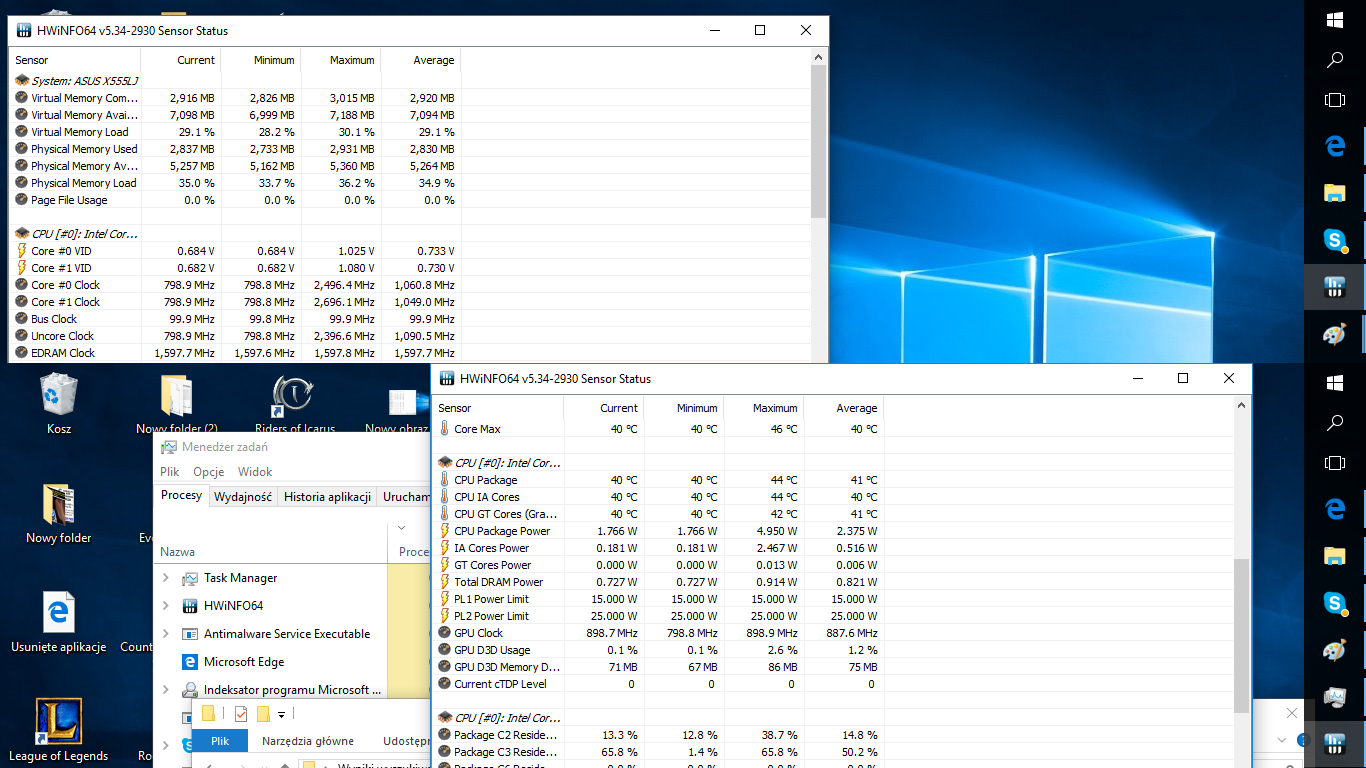Click the Properties checkmark icon in Explorer's quick access toolbar
Image resolution: width=1366 pixels, height=768 pixels.
240,714
